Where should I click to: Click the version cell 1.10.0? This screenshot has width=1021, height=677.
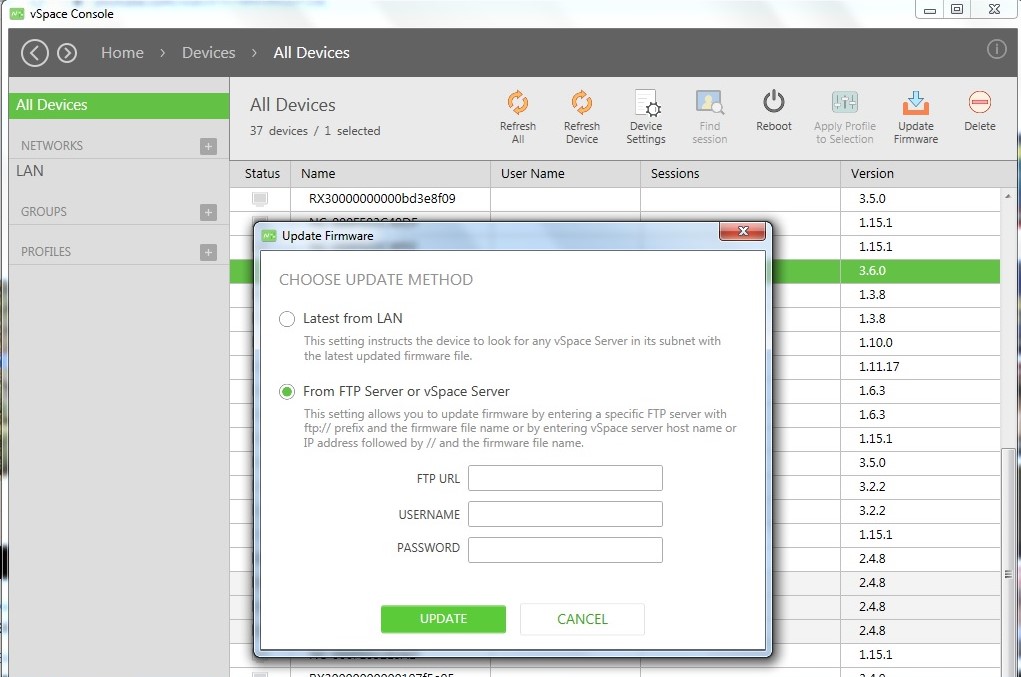875,342
